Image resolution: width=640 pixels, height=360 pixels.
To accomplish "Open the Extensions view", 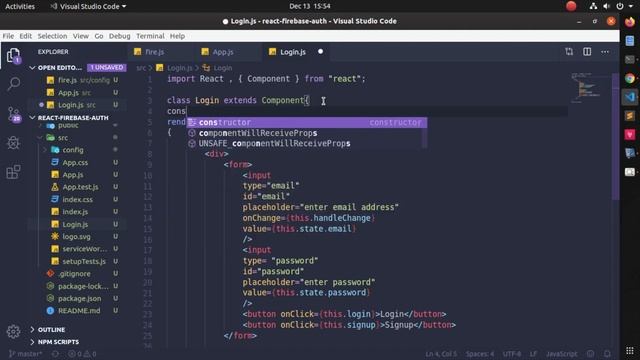I will pos(13,172).
